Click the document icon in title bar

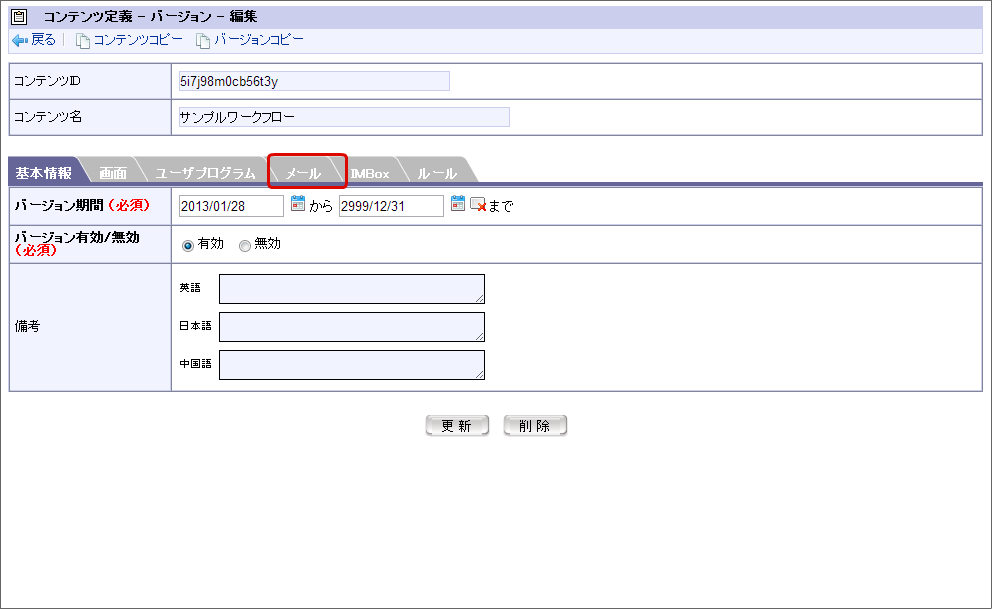(18, 16)
